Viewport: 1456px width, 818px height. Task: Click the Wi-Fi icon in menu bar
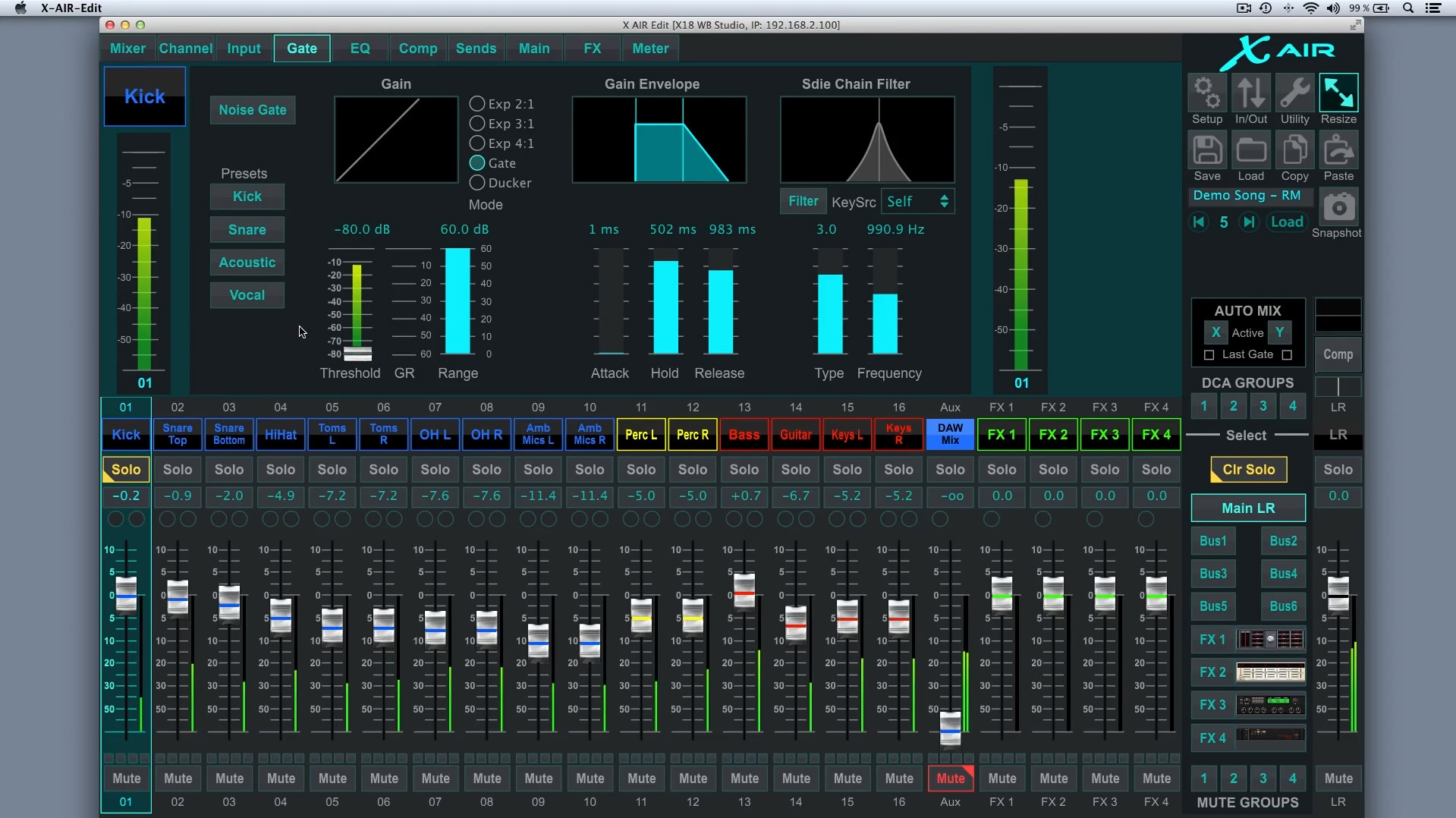tap(1310, 8)
